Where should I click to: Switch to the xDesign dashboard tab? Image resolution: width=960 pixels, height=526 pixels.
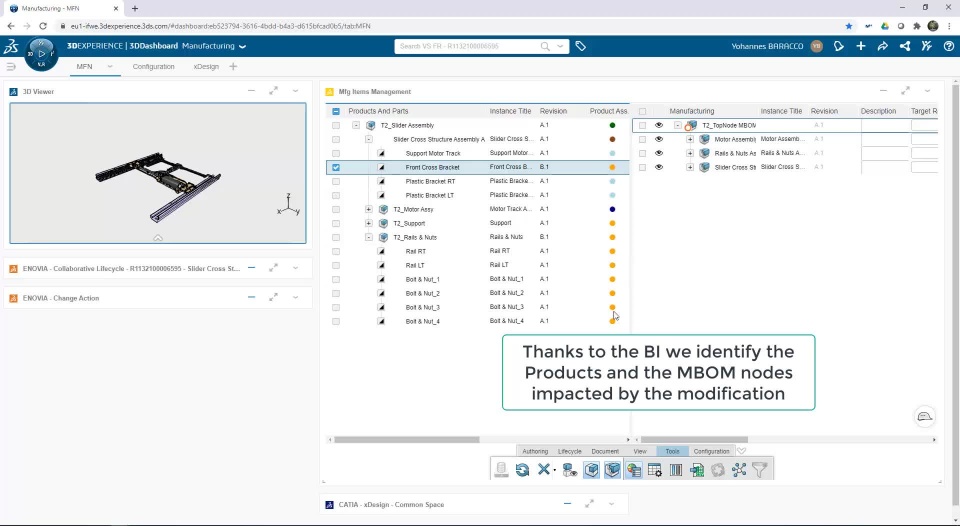pyautogui.click(x=206, y=67)
